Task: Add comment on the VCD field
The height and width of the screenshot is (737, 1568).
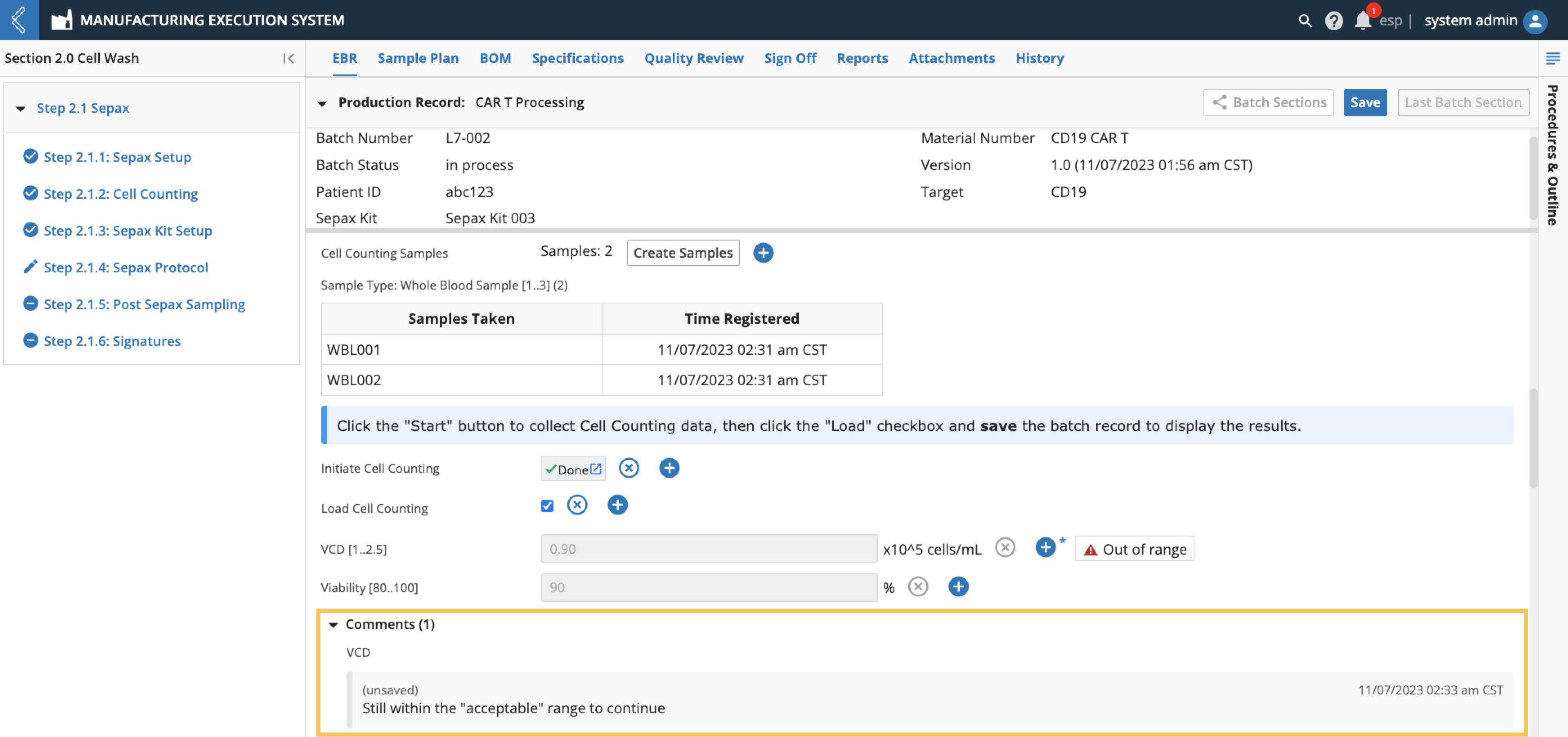Action: pos(1045,548)
